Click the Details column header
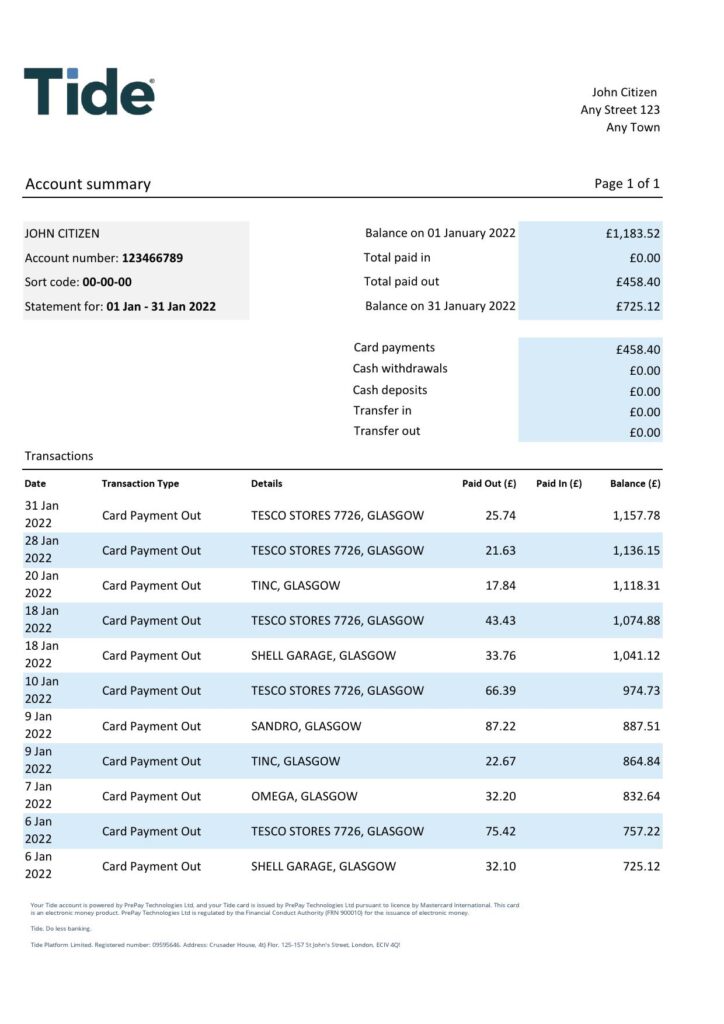The image size is (724, 1024). point(266,484)
